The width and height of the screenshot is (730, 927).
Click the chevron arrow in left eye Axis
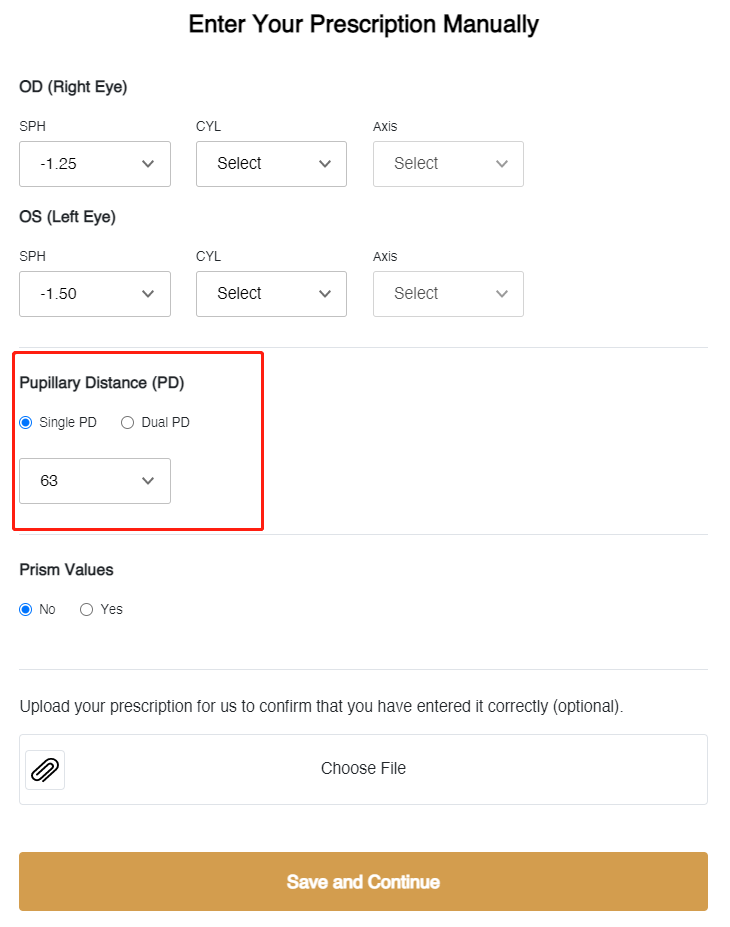tap(502, 294)
